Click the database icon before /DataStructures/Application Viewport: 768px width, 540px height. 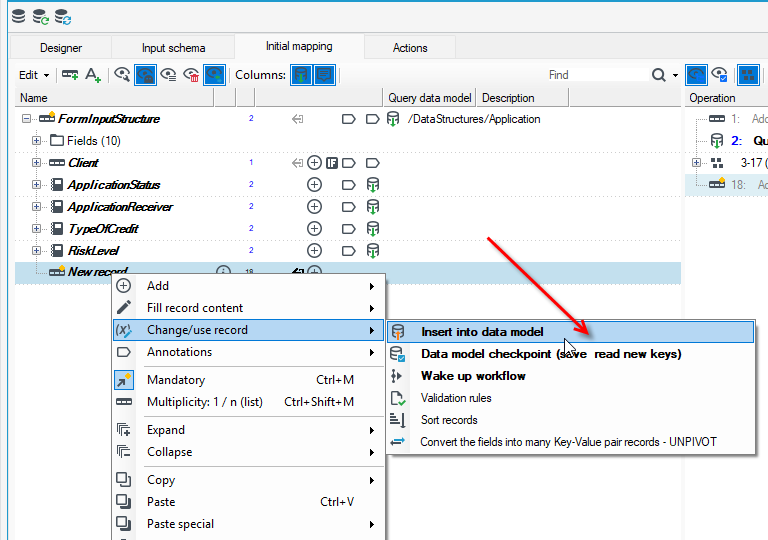(x=393, y=119)
